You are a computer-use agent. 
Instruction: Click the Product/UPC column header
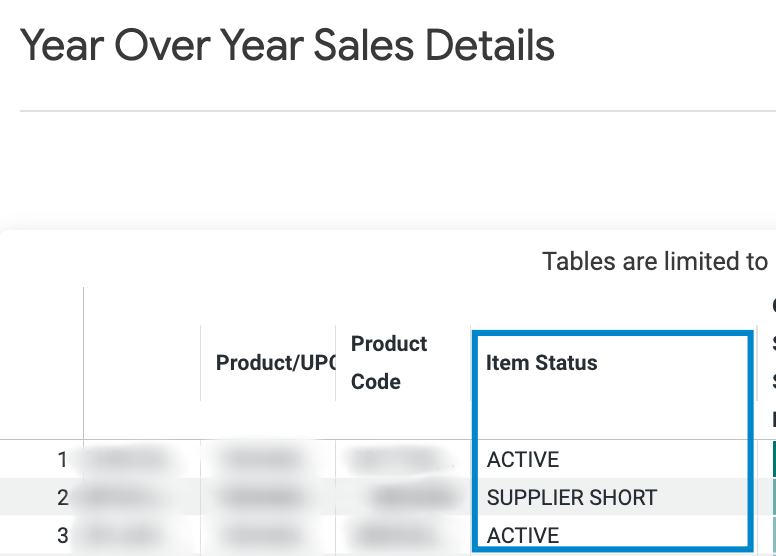tap(275, 363)
